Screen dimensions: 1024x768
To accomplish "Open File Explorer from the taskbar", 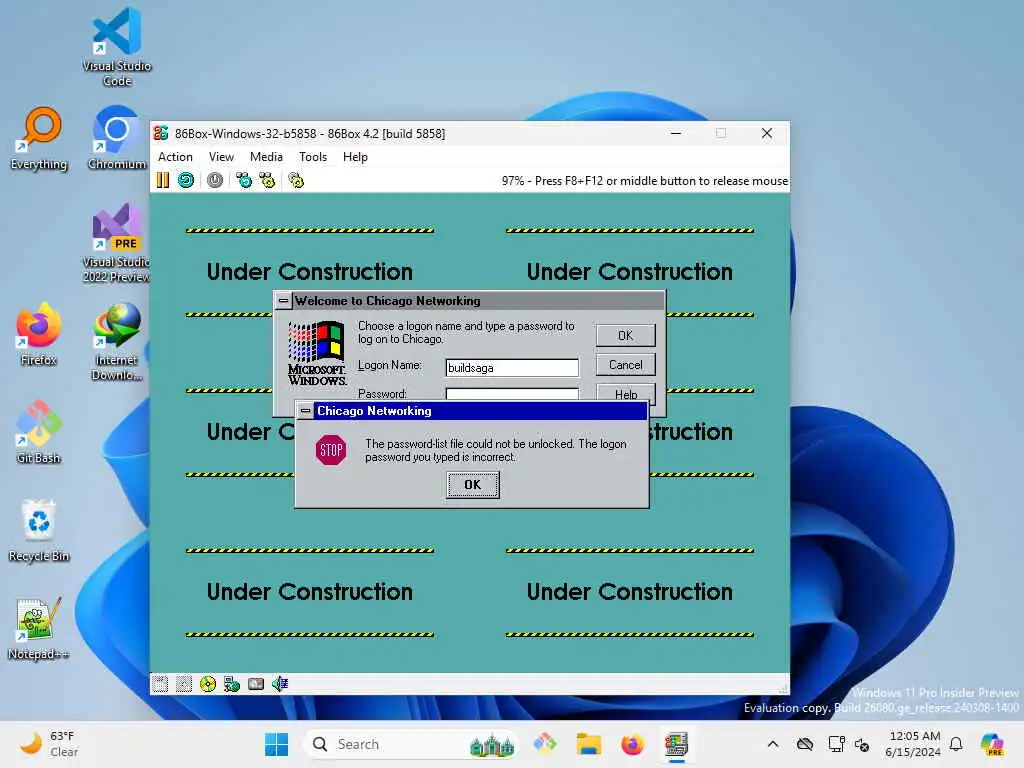I will 588,744.
